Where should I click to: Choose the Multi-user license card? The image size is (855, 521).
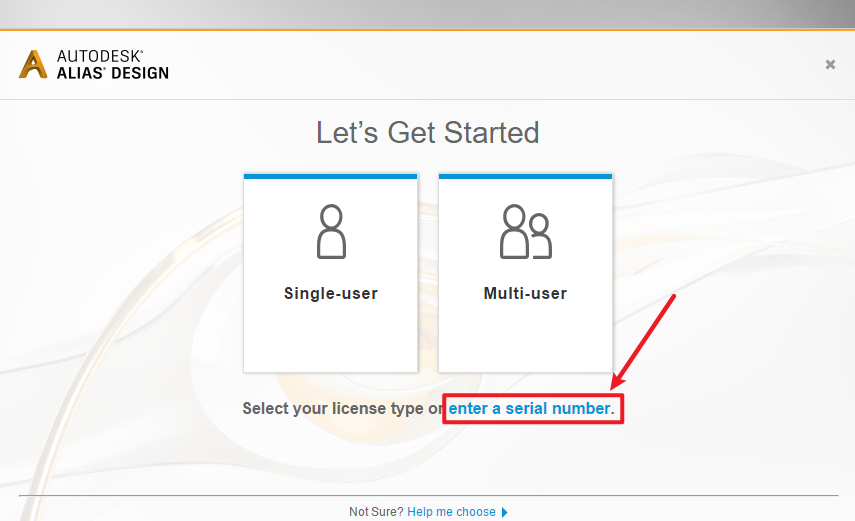526,273
